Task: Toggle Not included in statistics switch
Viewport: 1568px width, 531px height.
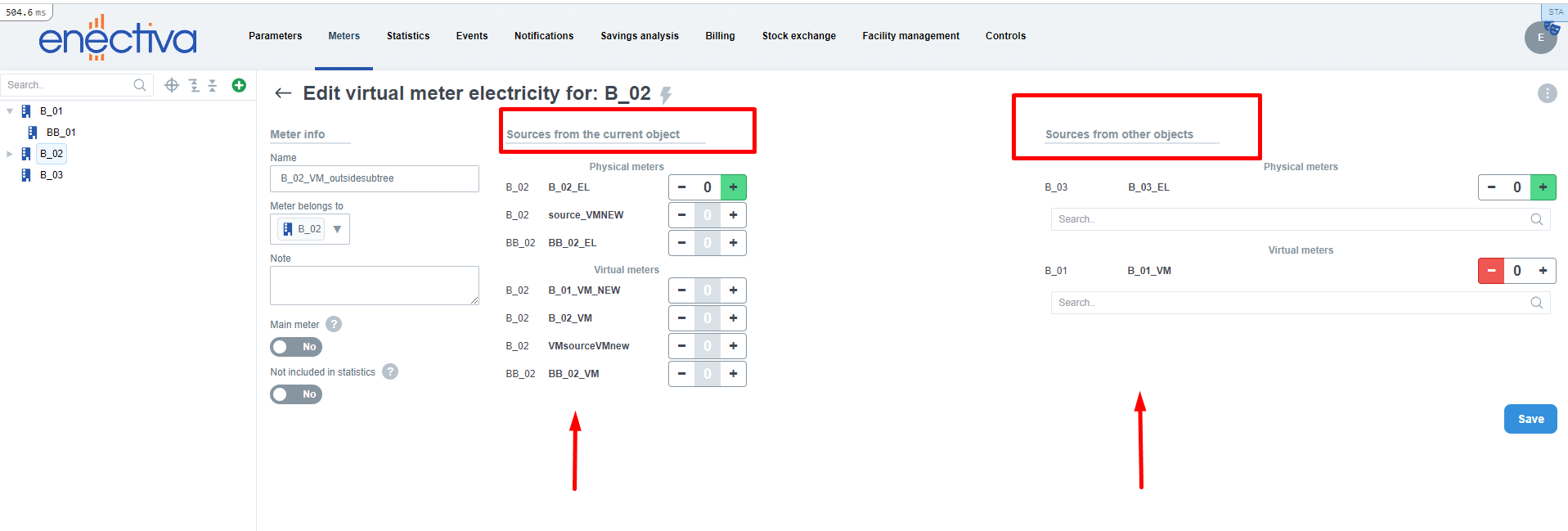Action: [296, 394]
